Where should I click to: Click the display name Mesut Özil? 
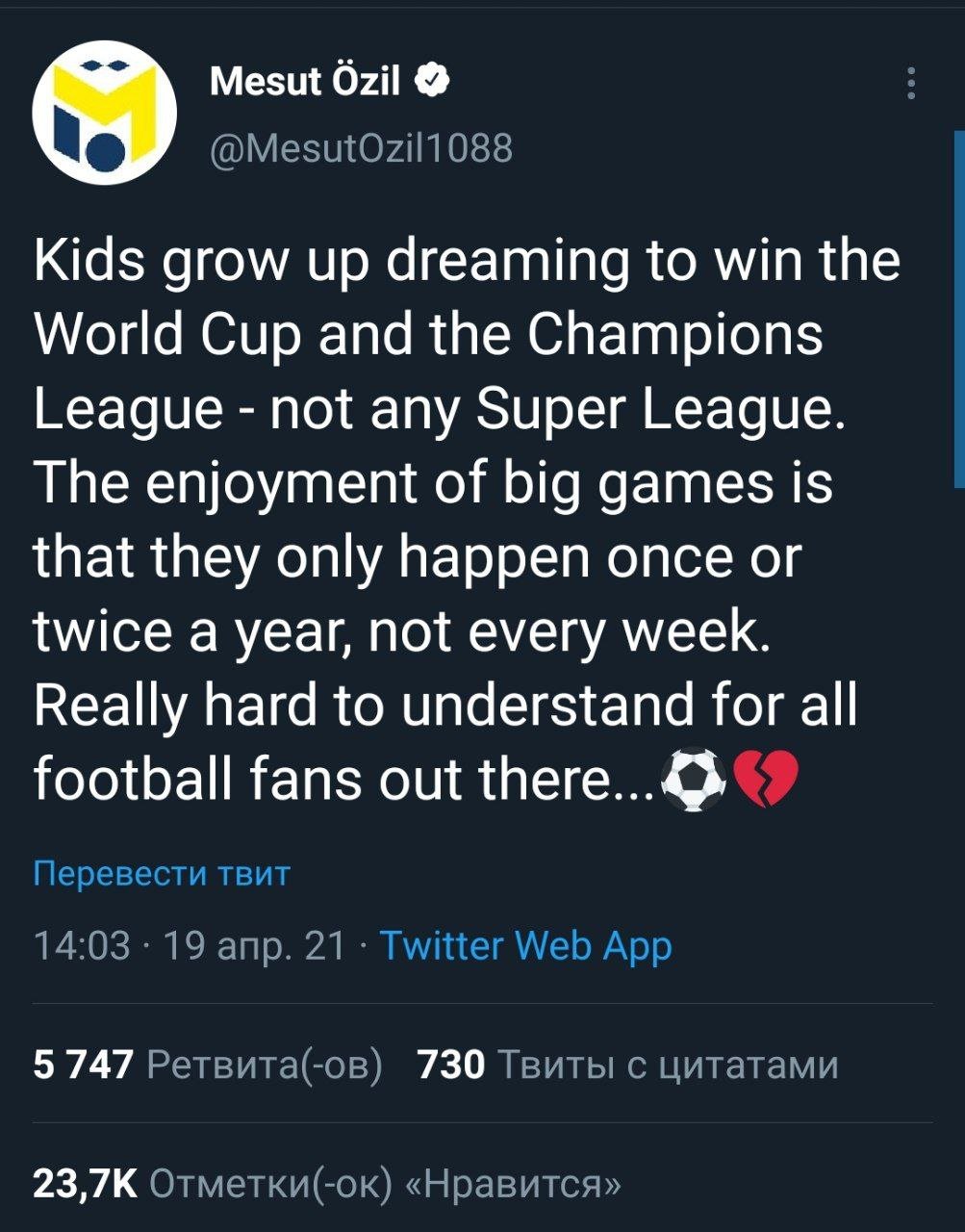pyautogui.click(x=304, y=82)
